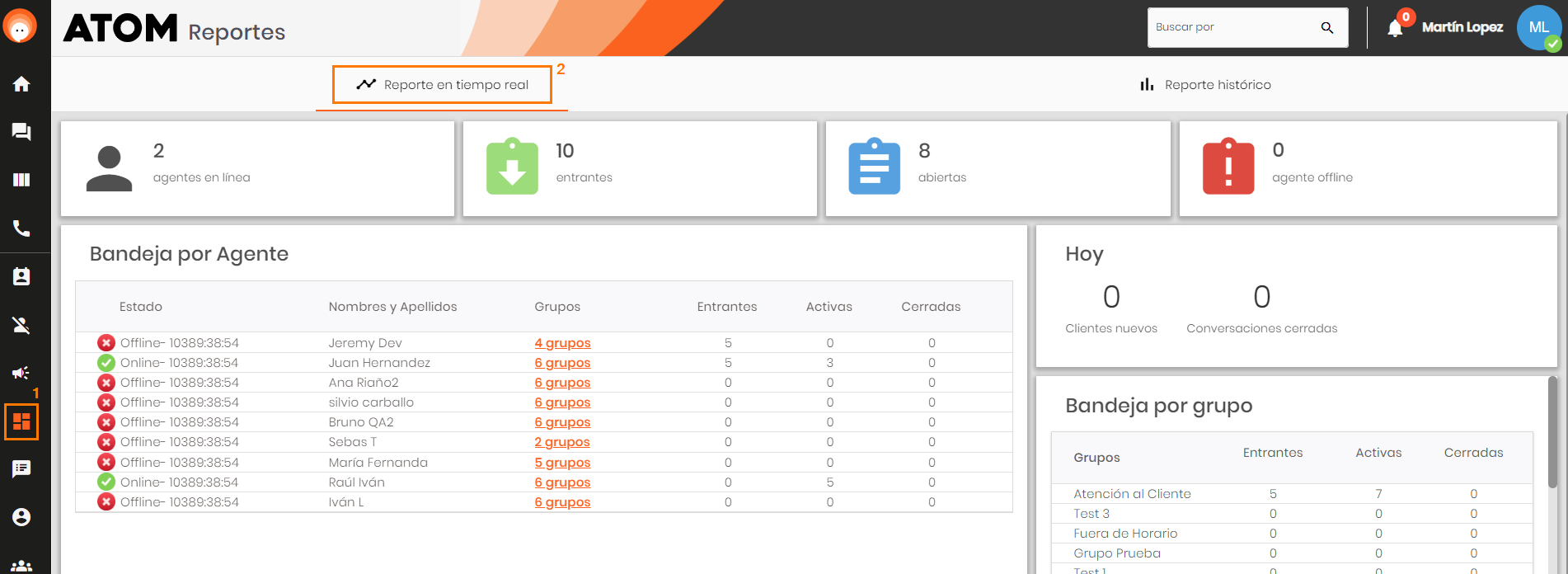This screenshot has width=1568, height=574.
Task: Click María Fernanda's 5 grupos link
Action: (562, 463)
